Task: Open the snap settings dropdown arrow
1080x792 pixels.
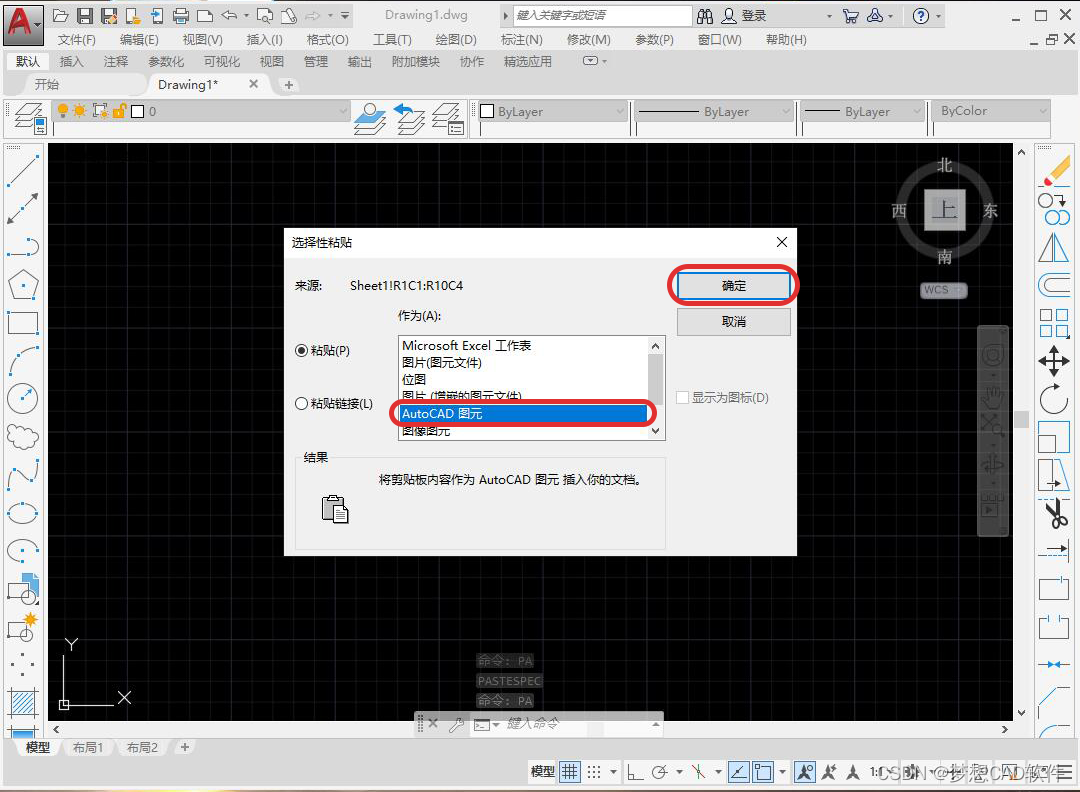Action: click(613, 772)
